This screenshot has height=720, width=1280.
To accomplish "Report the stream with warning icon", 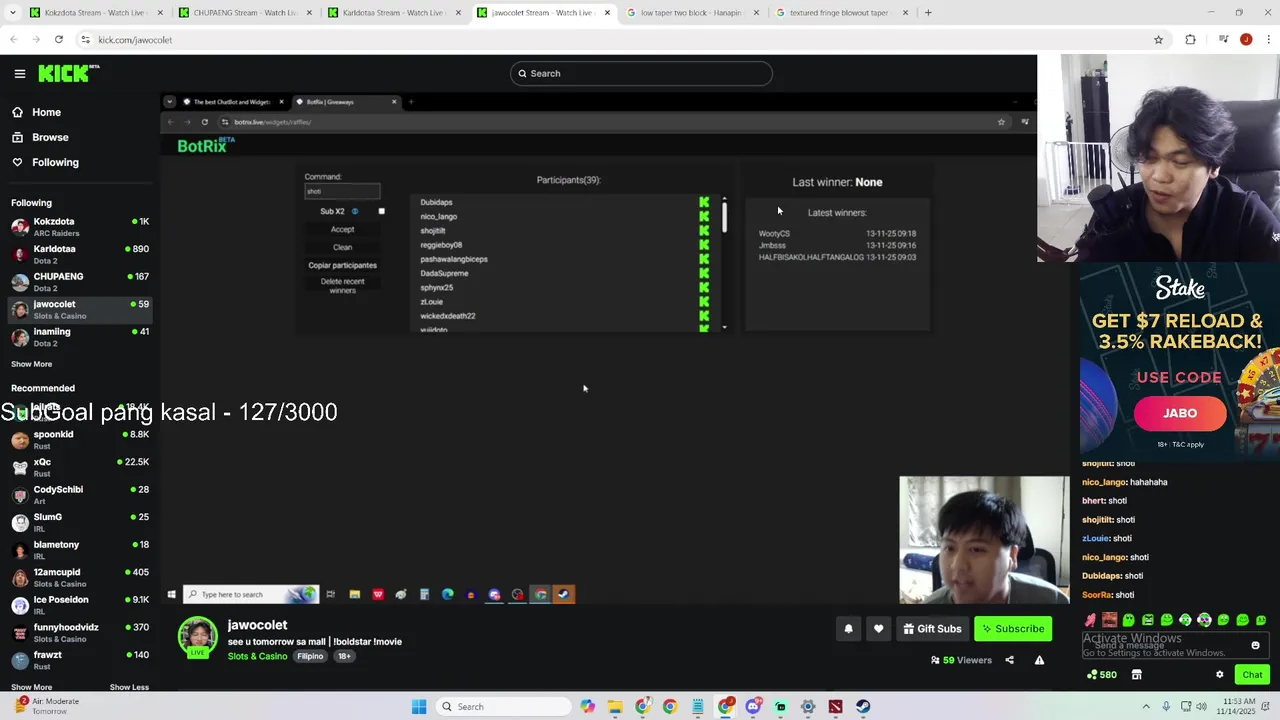I will click(1039, 660).
